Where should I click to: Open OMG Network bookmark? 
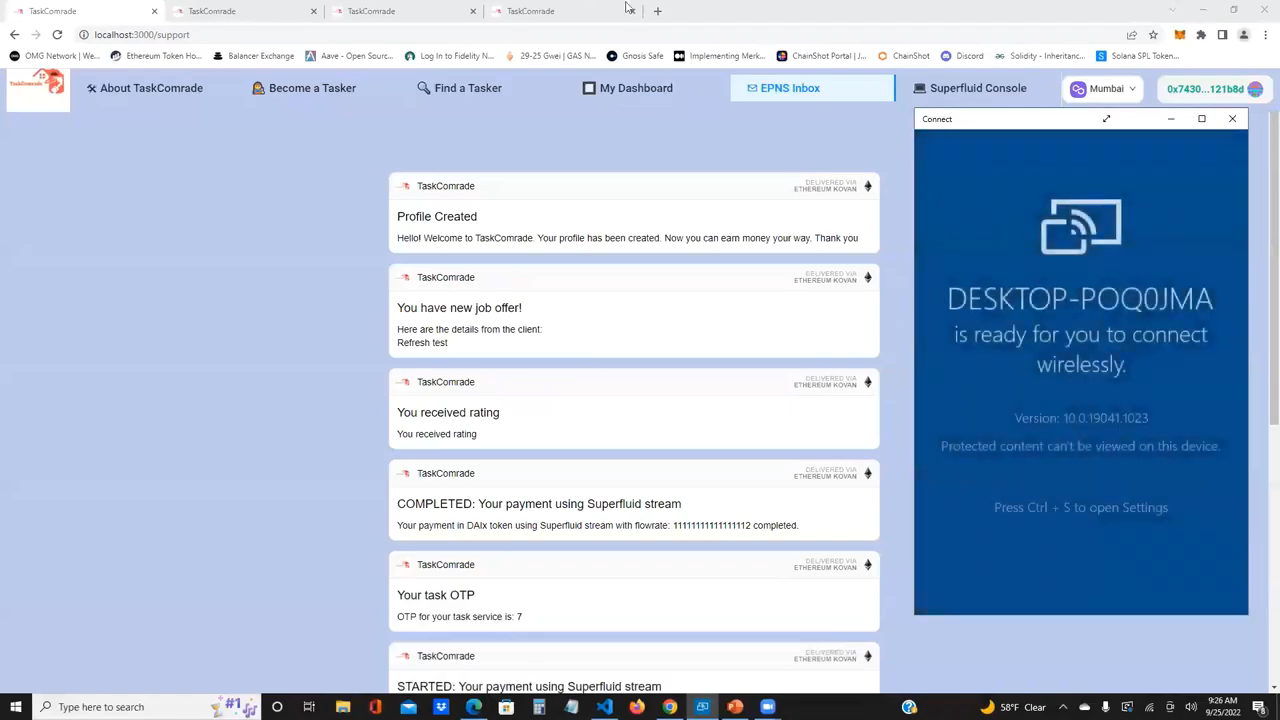[x=55, y=56]
